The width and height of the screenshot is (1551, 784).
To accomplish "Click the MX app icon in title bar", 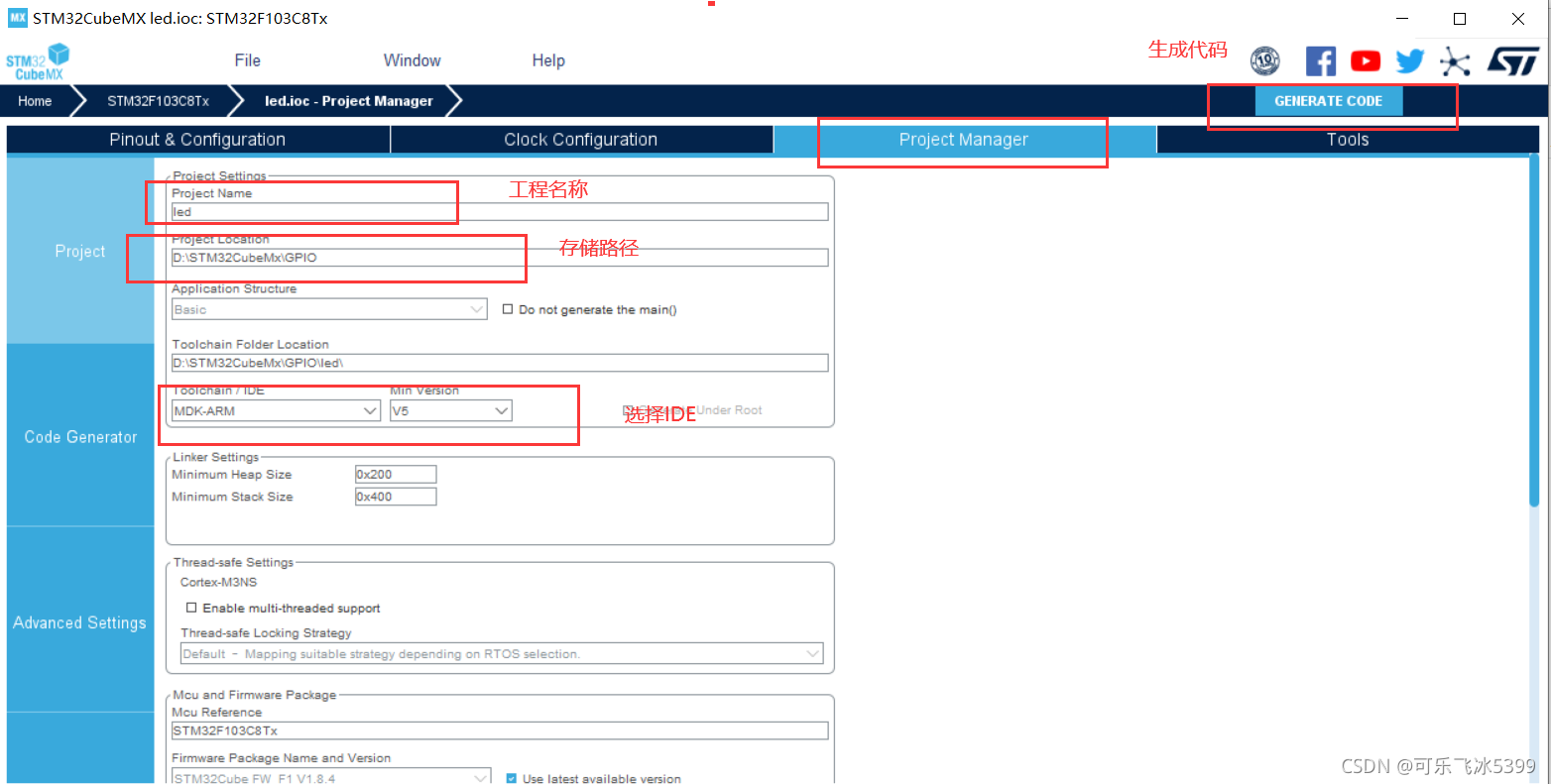I will point(17,18).
